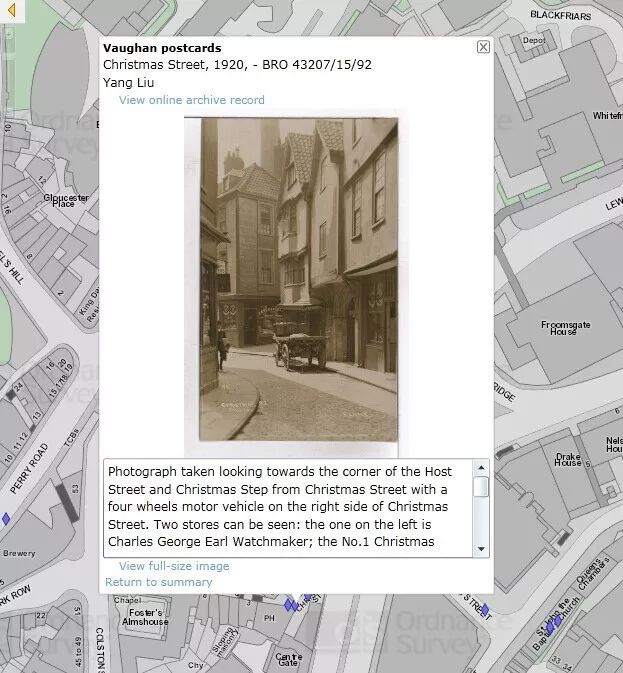
Task: Select the purple marker near St John the Baptist Church
Action: point(554,623)
